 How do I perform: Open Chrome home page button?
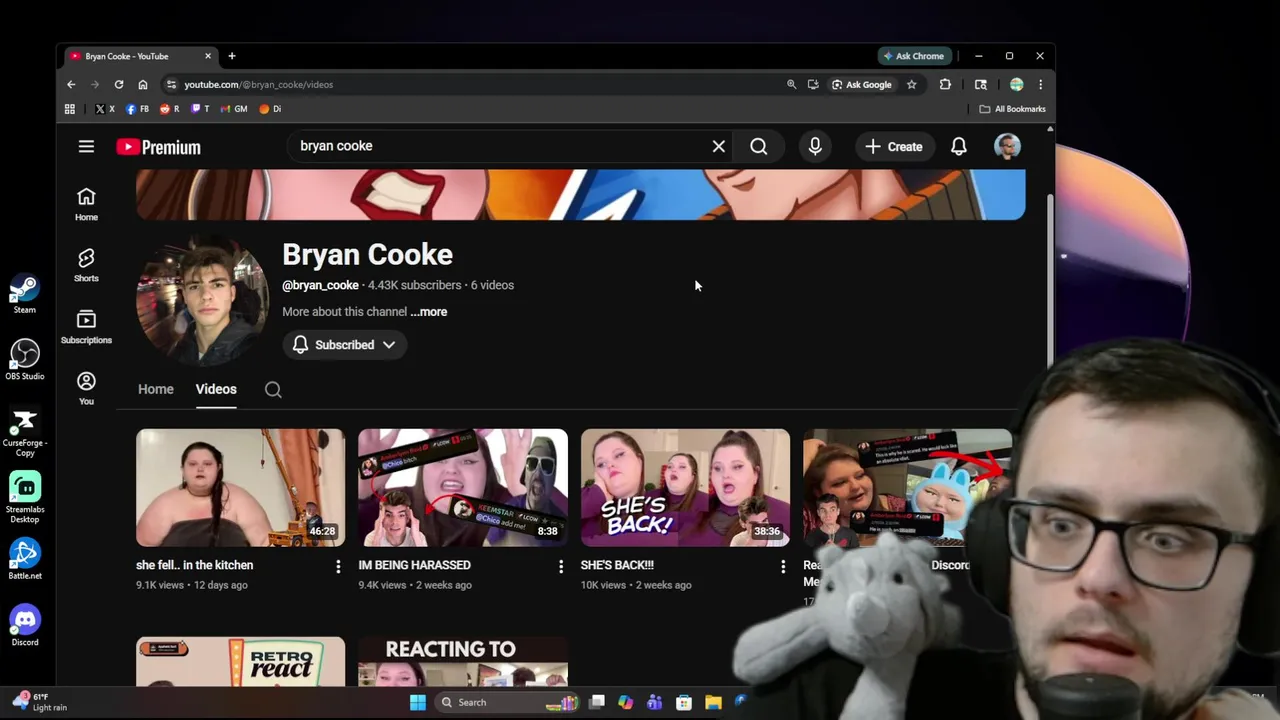coord(143,85)
